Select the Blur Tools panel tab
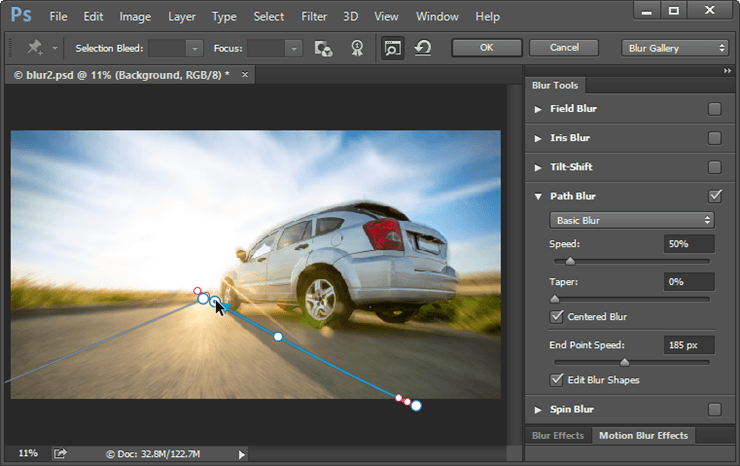 point(555,85)
